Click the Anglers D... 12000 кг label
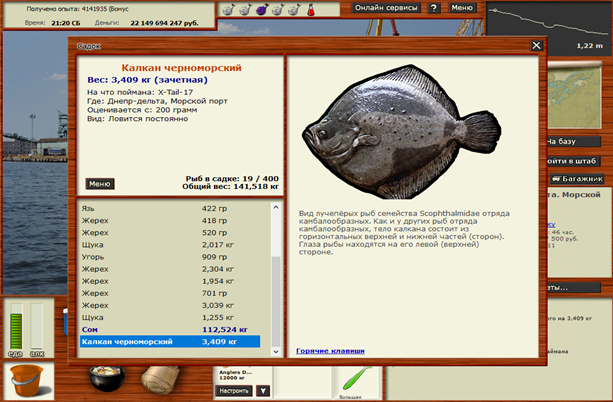 [x=235, y=375]
